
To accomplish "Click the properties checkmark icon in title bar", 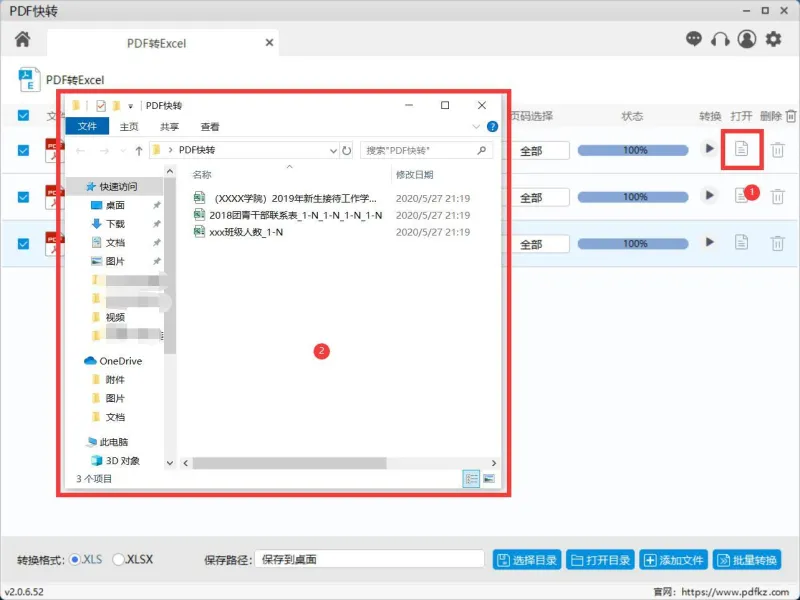I will click(x=101, y=106).
